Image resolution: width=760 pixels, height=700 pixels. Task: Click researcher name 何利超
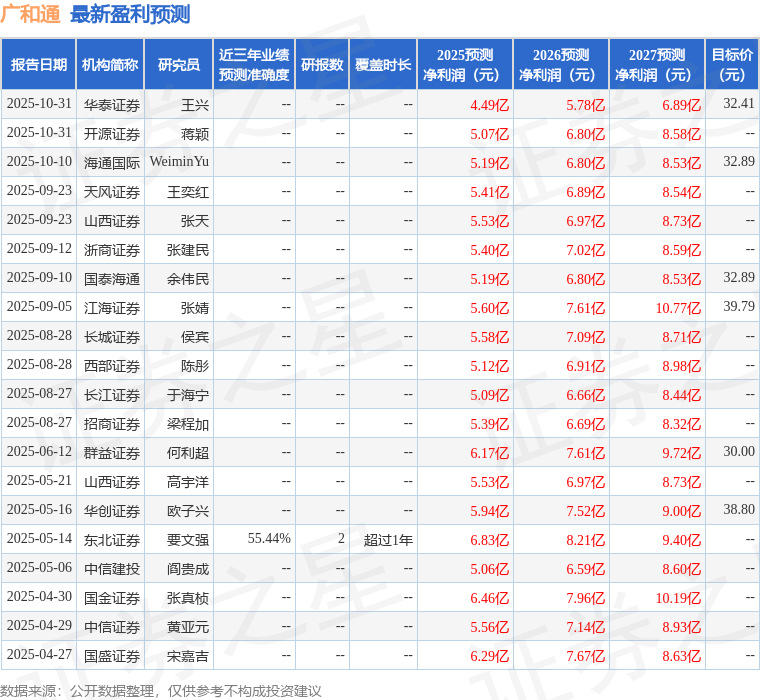click(188, 453)
